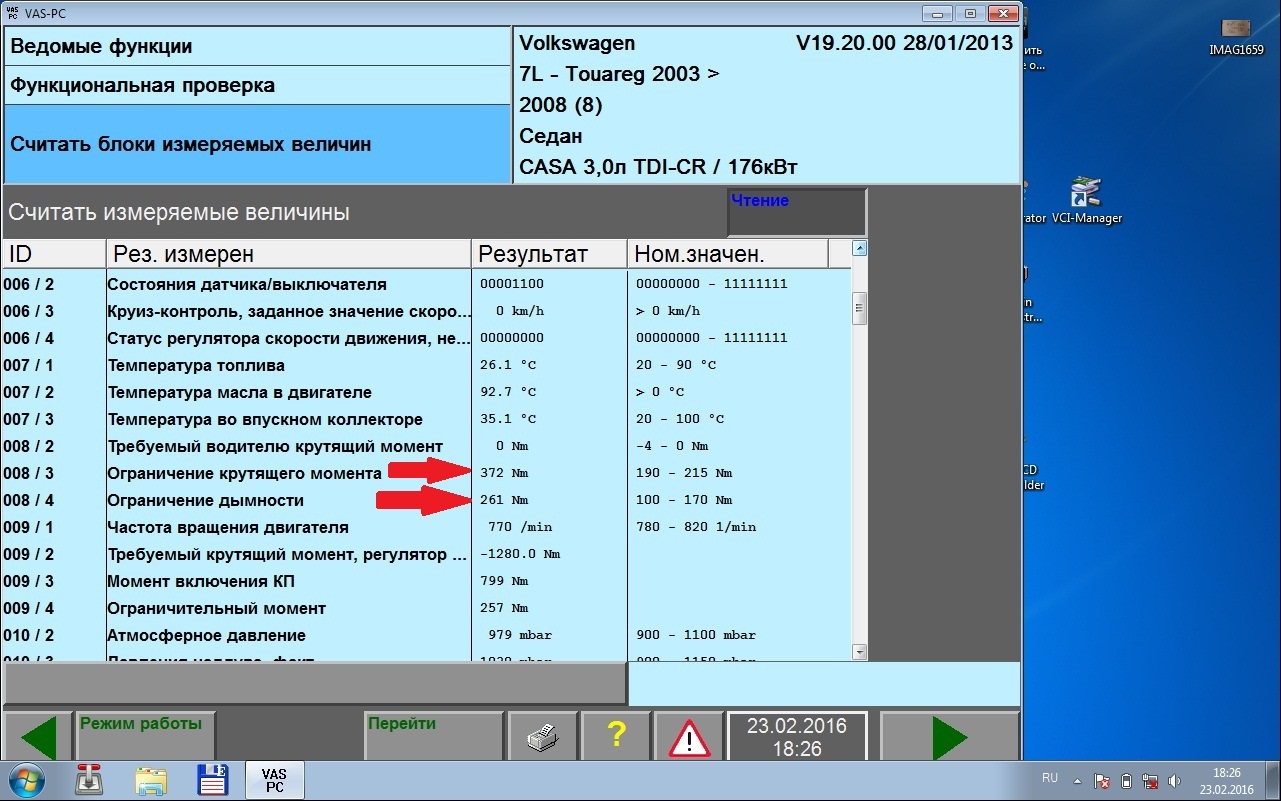Switch to the VAS PC taskbar button

(x=274, y=780)
